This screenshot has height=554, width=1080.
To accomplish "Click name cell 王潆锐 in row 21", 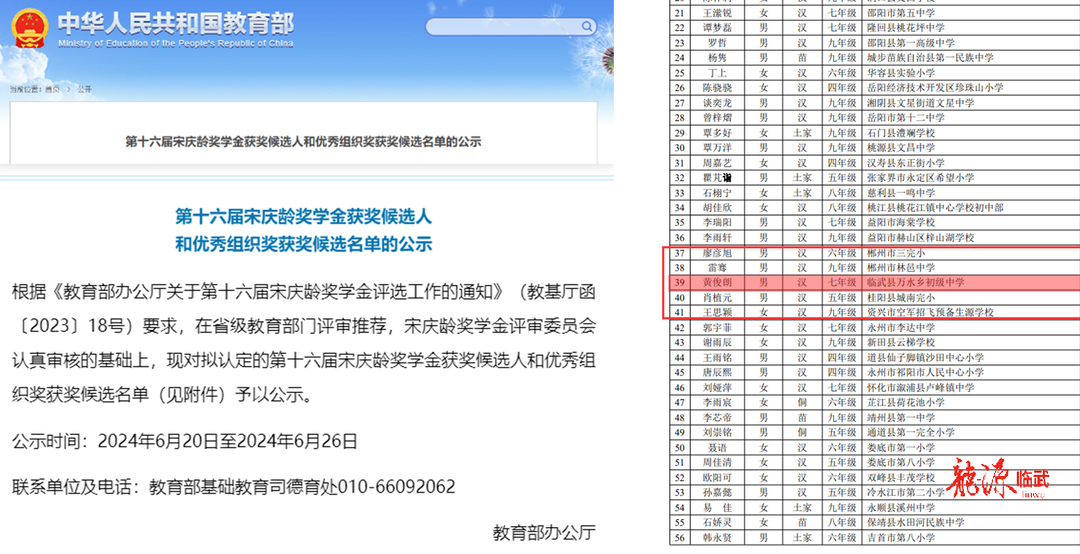I will 716,12.
